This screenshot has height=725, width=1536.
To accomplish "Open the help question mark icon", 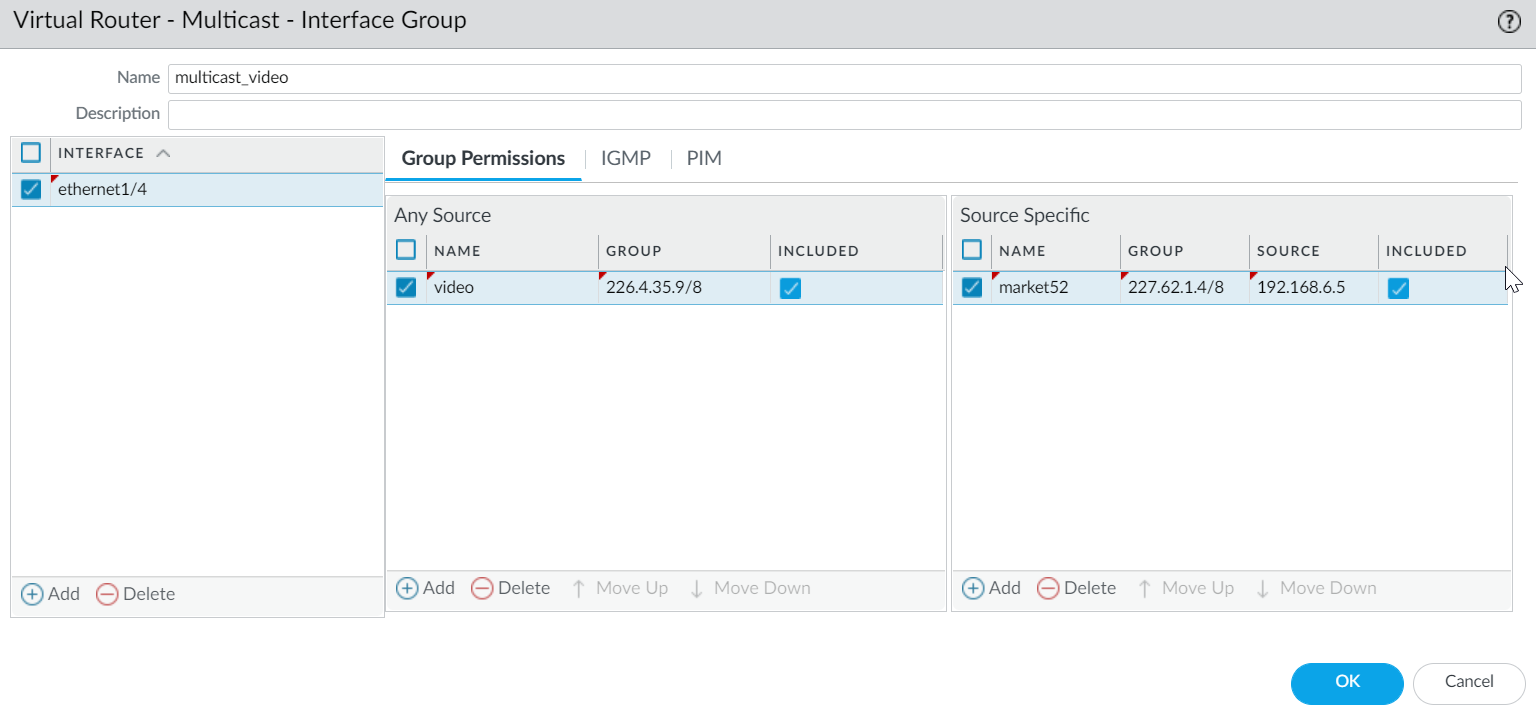I will (1508, 22).
